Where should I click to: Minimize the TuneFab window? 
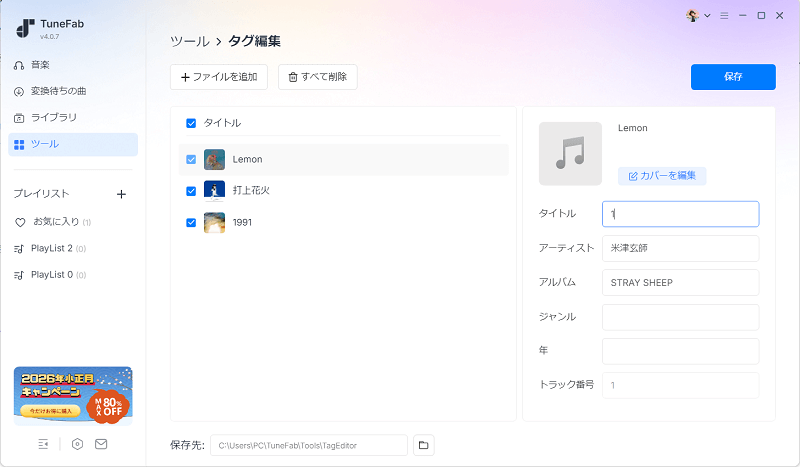tap(742, 16)
